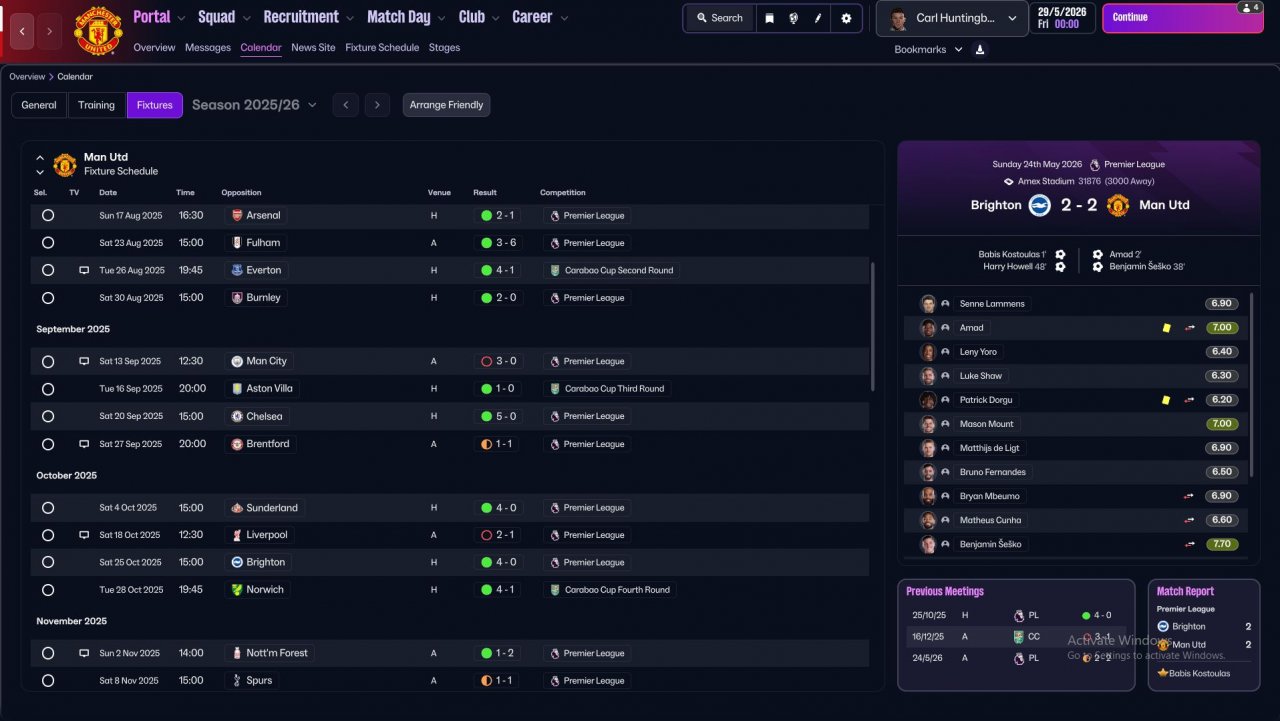Expand the Match Day menu chevron
The image size is (1280, 721).
(x=441, y=18)
